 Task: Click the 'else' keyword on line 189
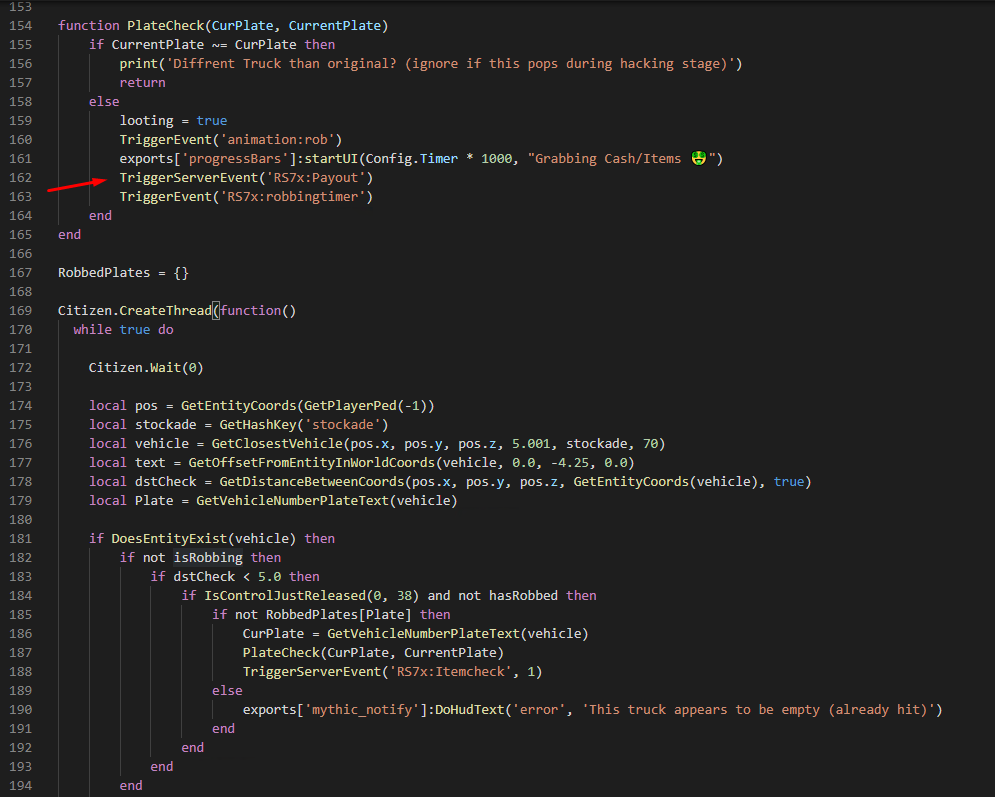click(227, 691)
